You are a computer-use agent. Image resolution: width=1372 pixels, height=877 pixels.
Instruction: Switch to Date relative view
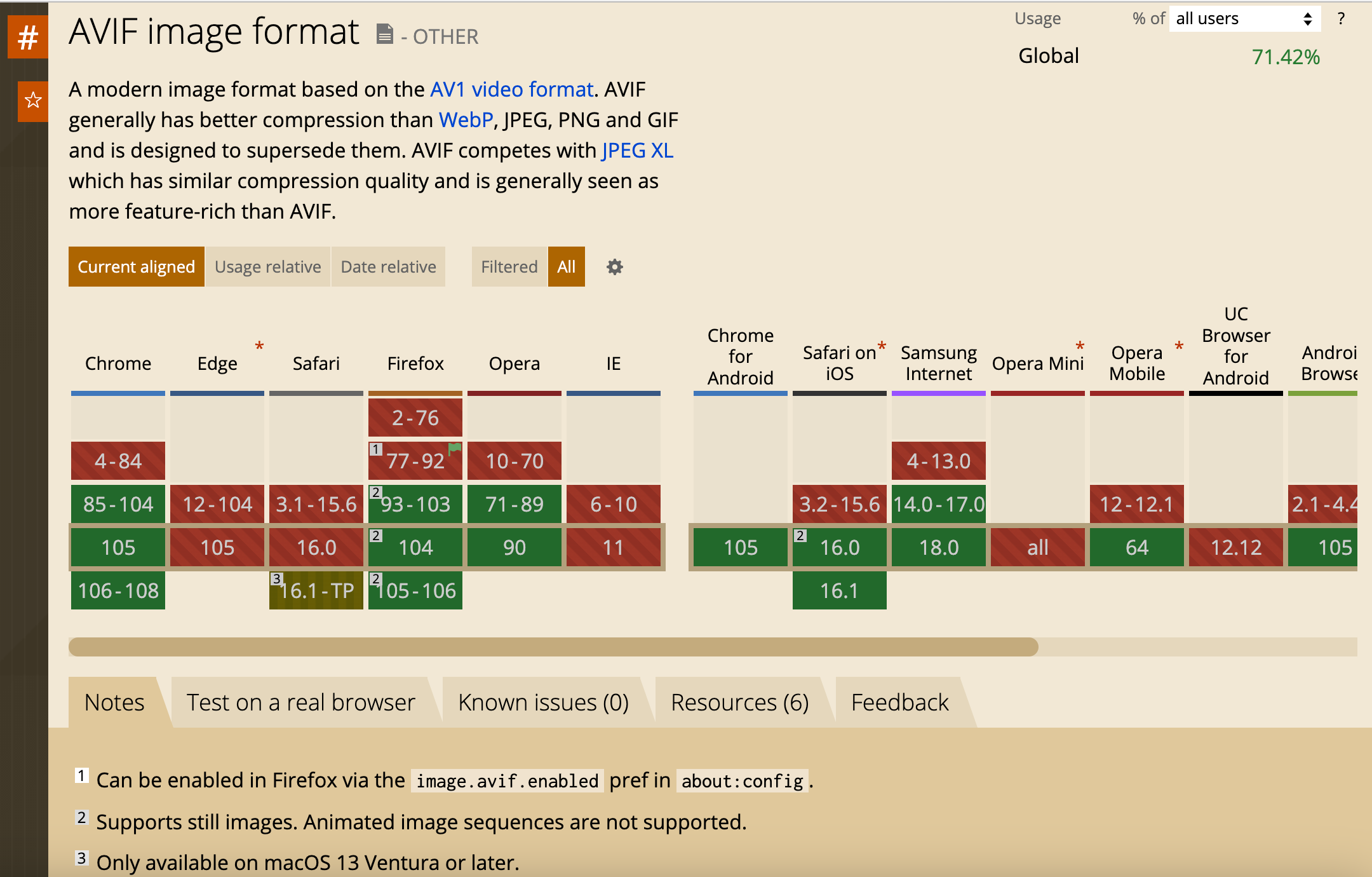coord(388,267)
